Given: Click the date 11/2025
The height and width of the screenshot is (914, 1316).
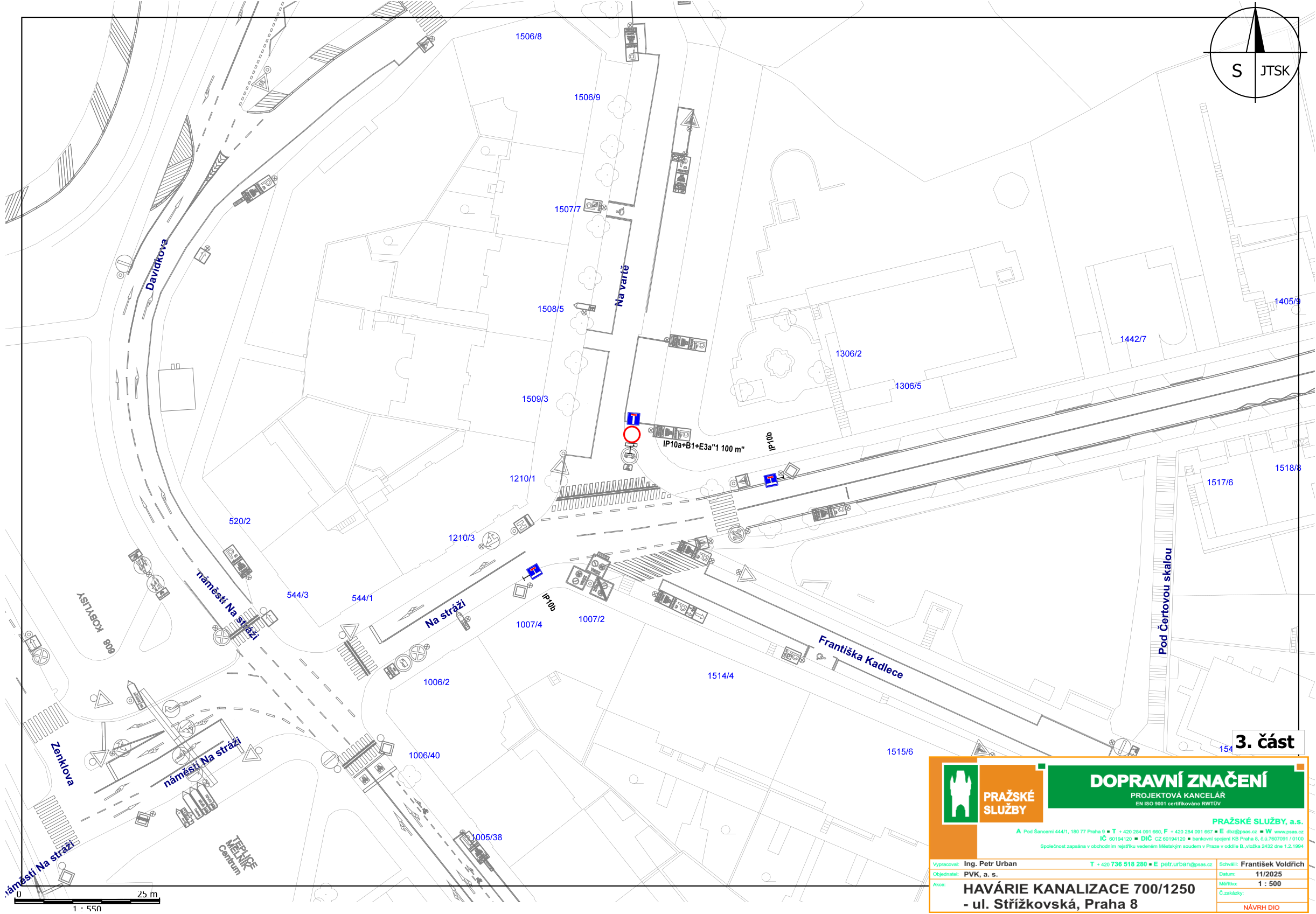Looking at the screenshot, I should 1269,875.
